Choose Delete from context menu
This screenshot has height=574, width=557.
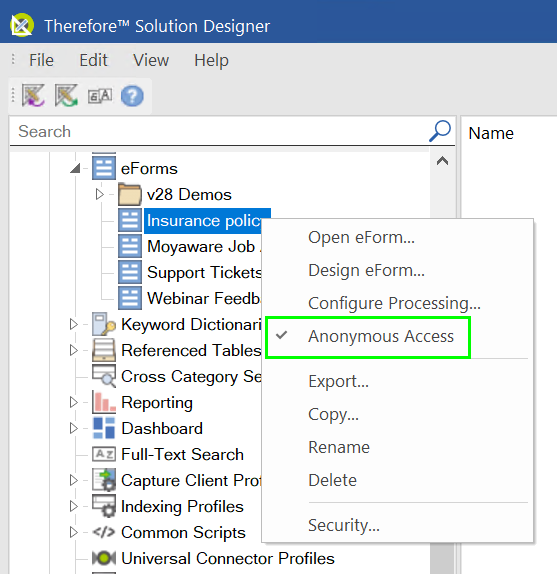click(398, 480)
